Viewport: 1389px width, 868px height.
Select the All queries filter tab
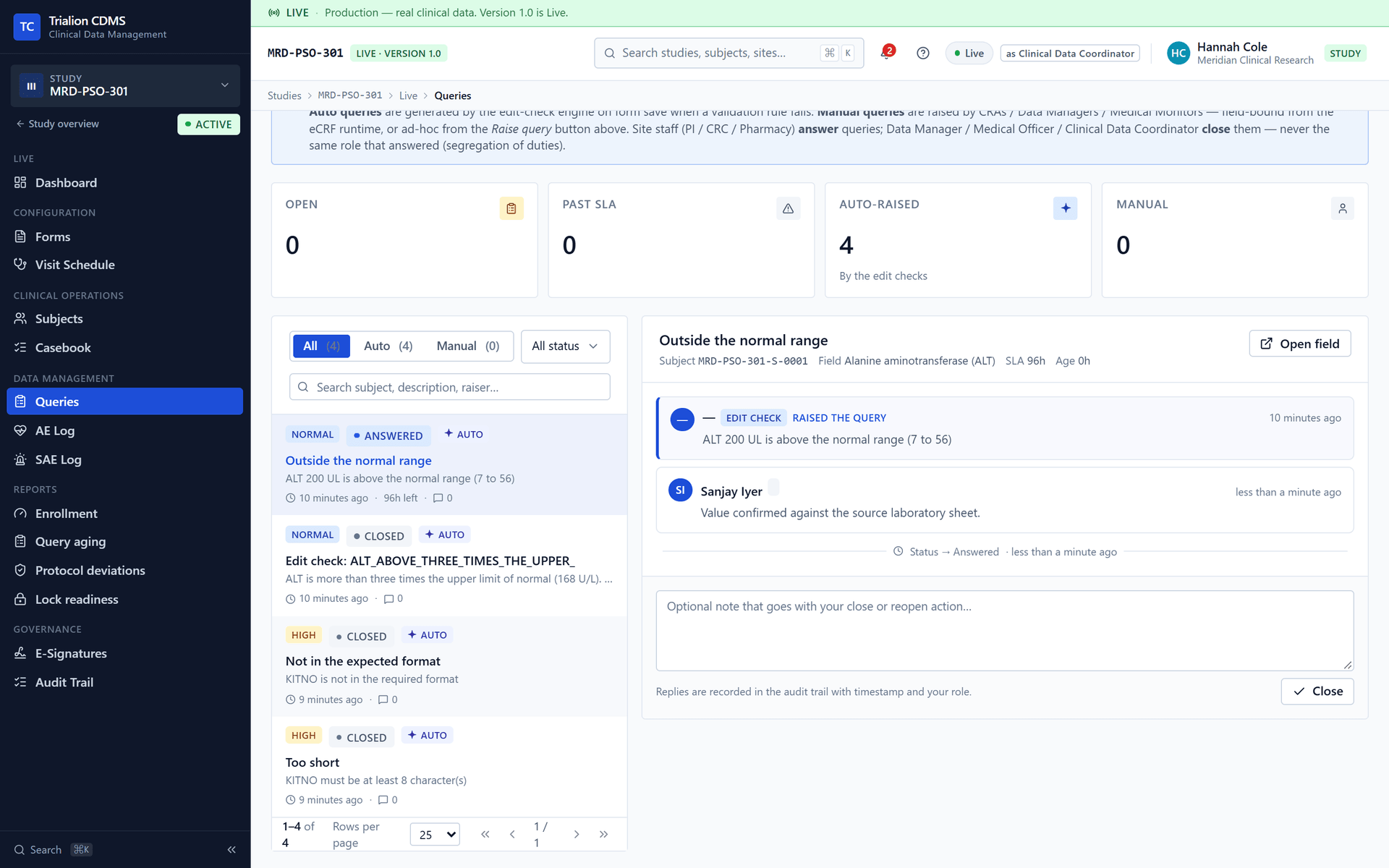click(x=321, y=346)
